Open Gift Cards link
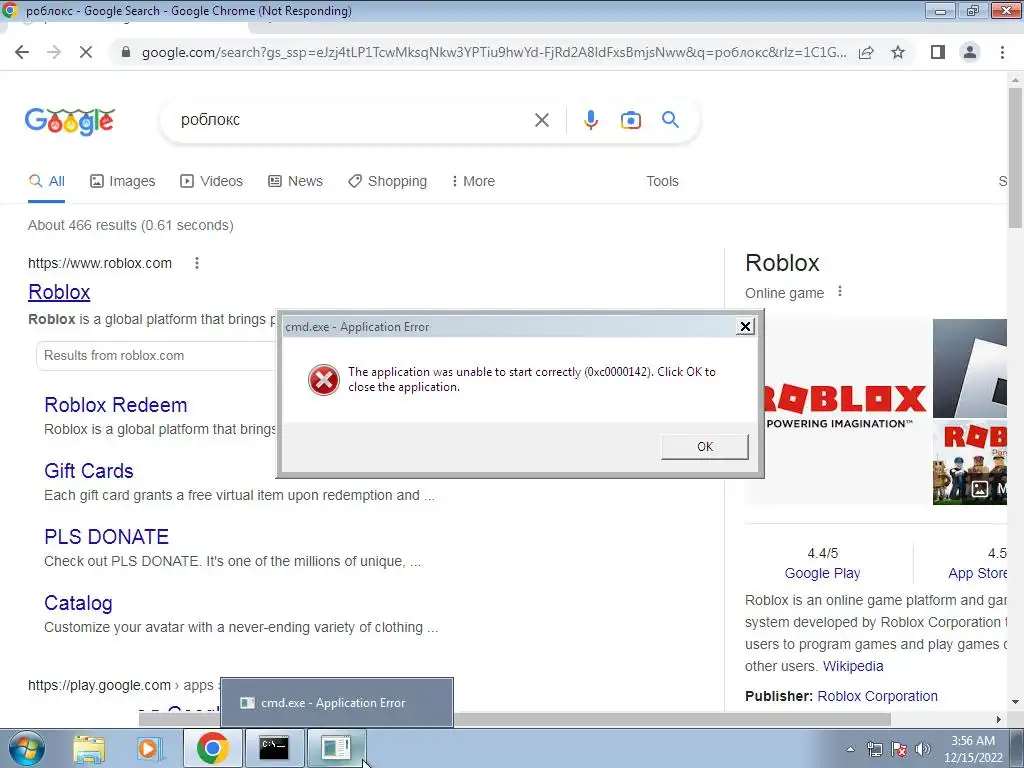This screenshot has height=768, width=1024. 89,471
